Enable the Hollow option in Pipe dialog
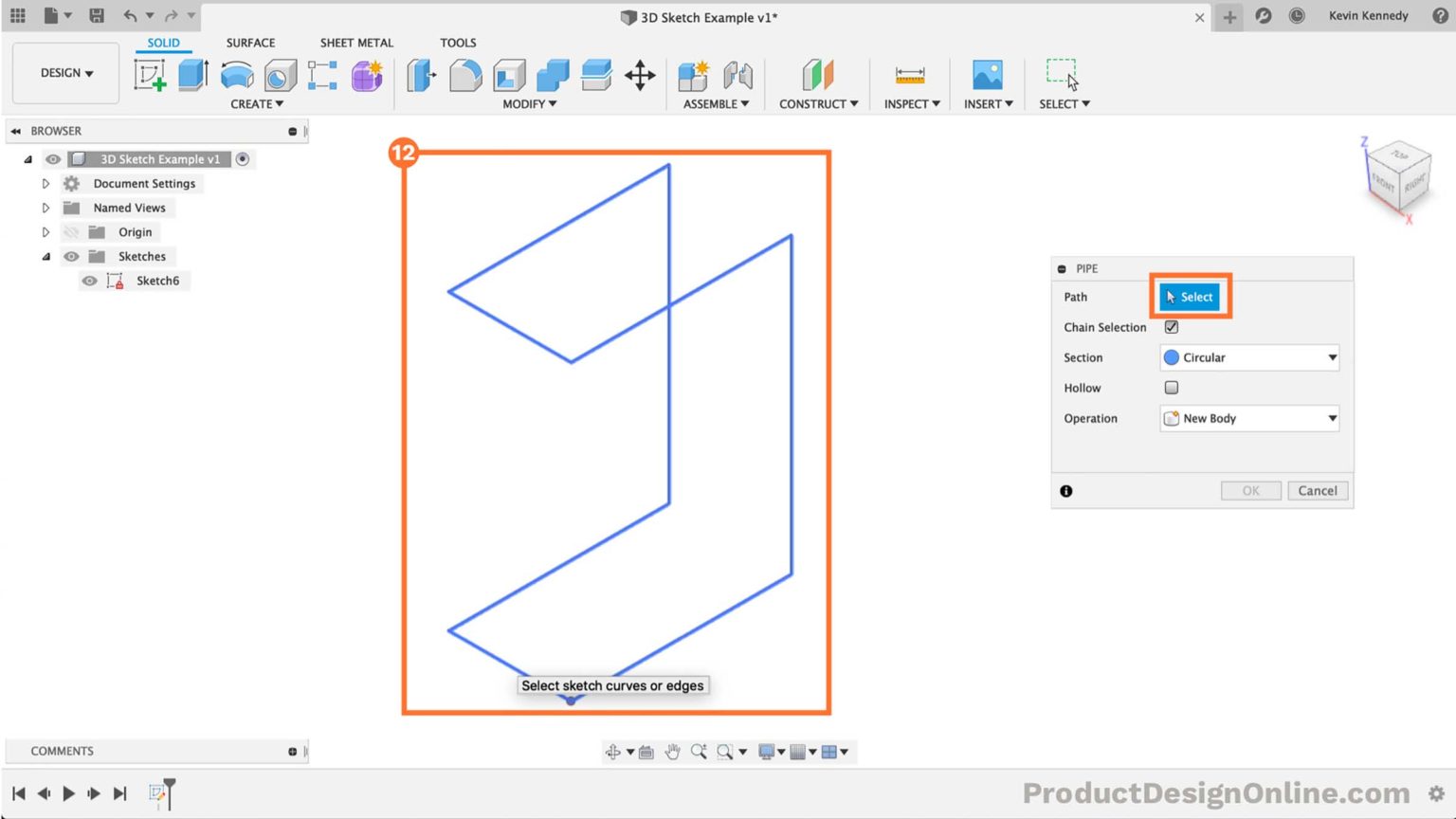The image size is (1456, 819). coord(1172,388)
